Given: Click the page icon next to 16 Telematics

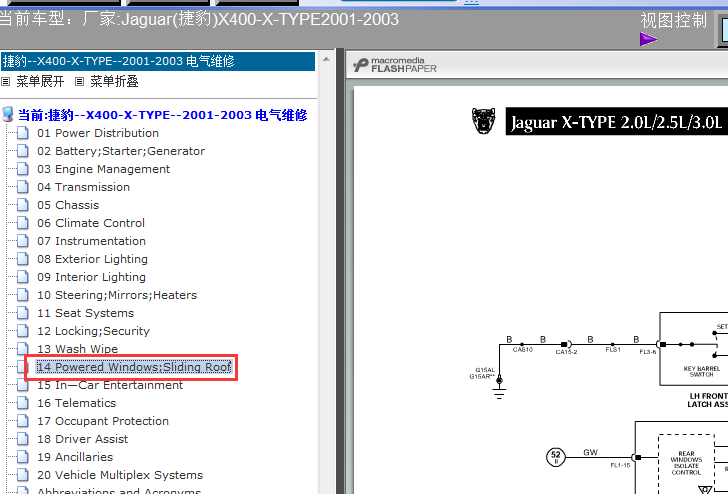Looking at the screenshot, I should 23,403.
